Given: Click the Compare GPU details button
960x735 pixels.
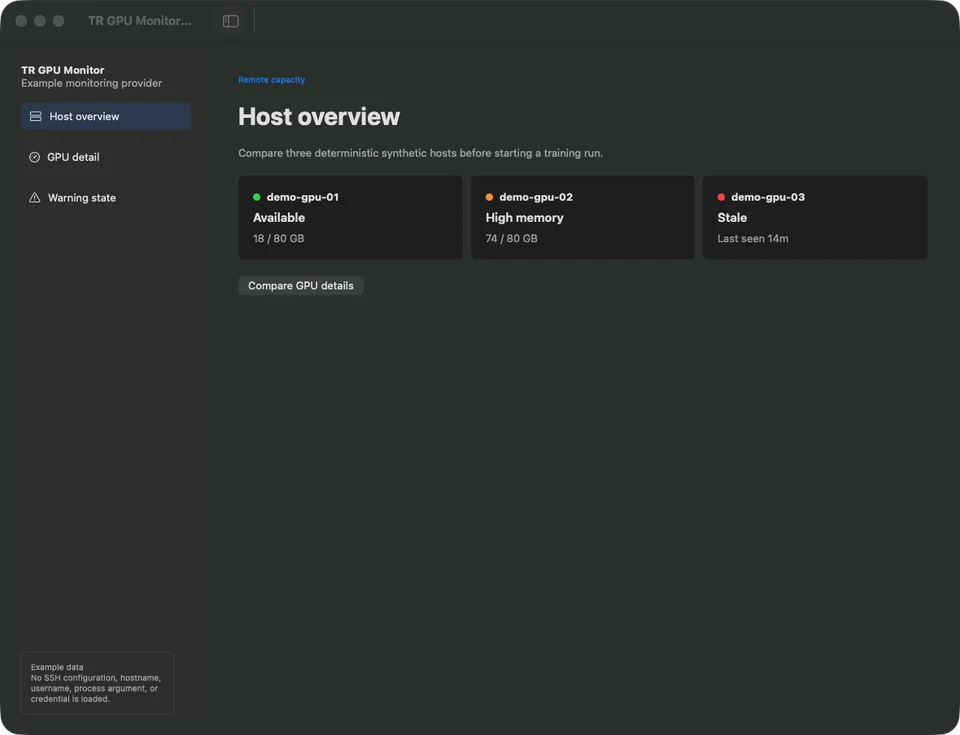Looking at the screenshot, I should 301,286.
